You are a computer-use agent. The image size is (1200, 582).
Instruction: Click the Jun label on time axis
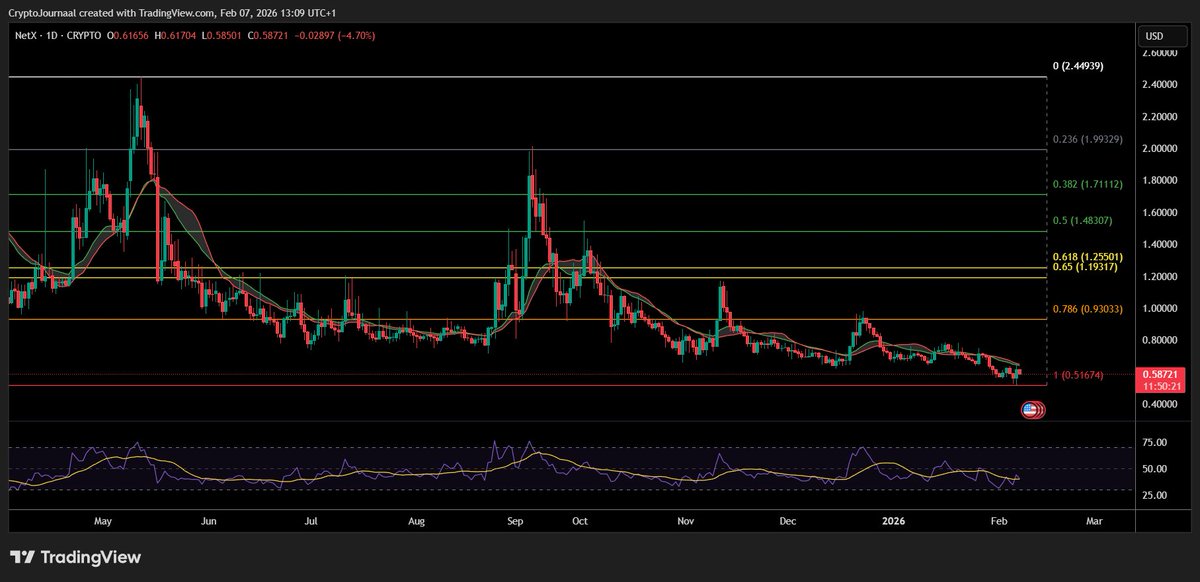click(x=208, y=521)
